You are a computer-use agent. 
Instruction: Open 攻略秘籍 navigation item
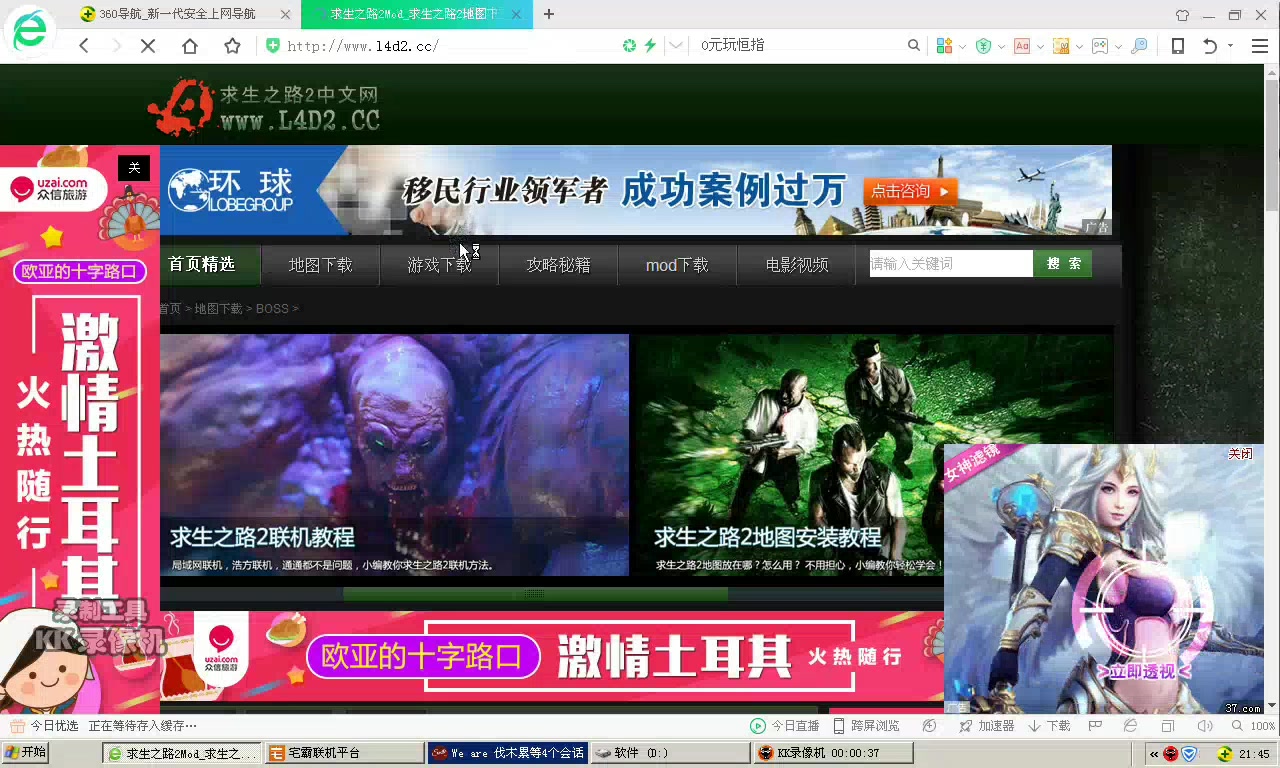click(x=558, y=265)
